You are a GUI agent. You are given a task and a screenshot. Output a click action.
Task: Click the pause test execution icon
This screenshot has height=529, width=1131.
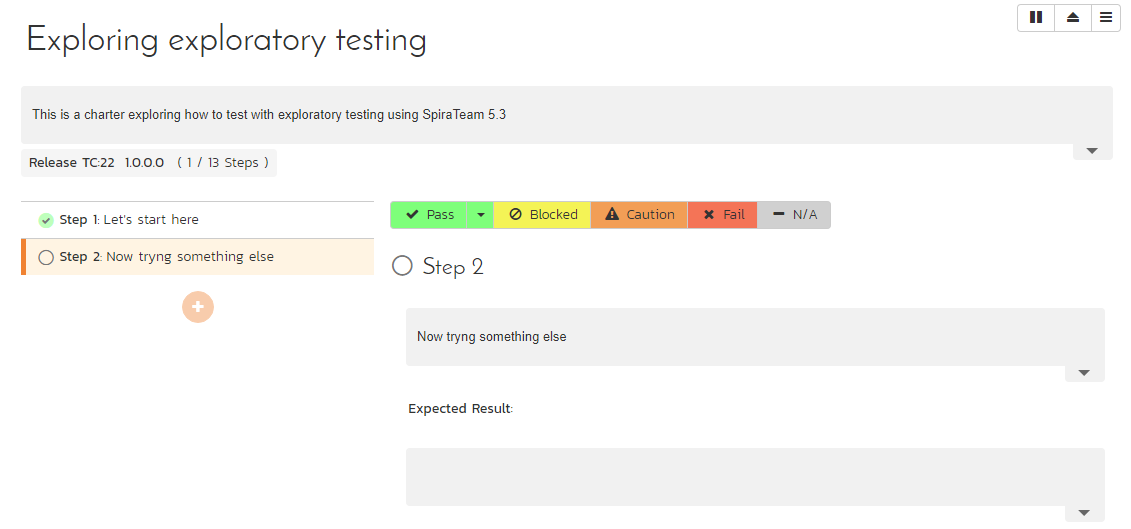1036,17
